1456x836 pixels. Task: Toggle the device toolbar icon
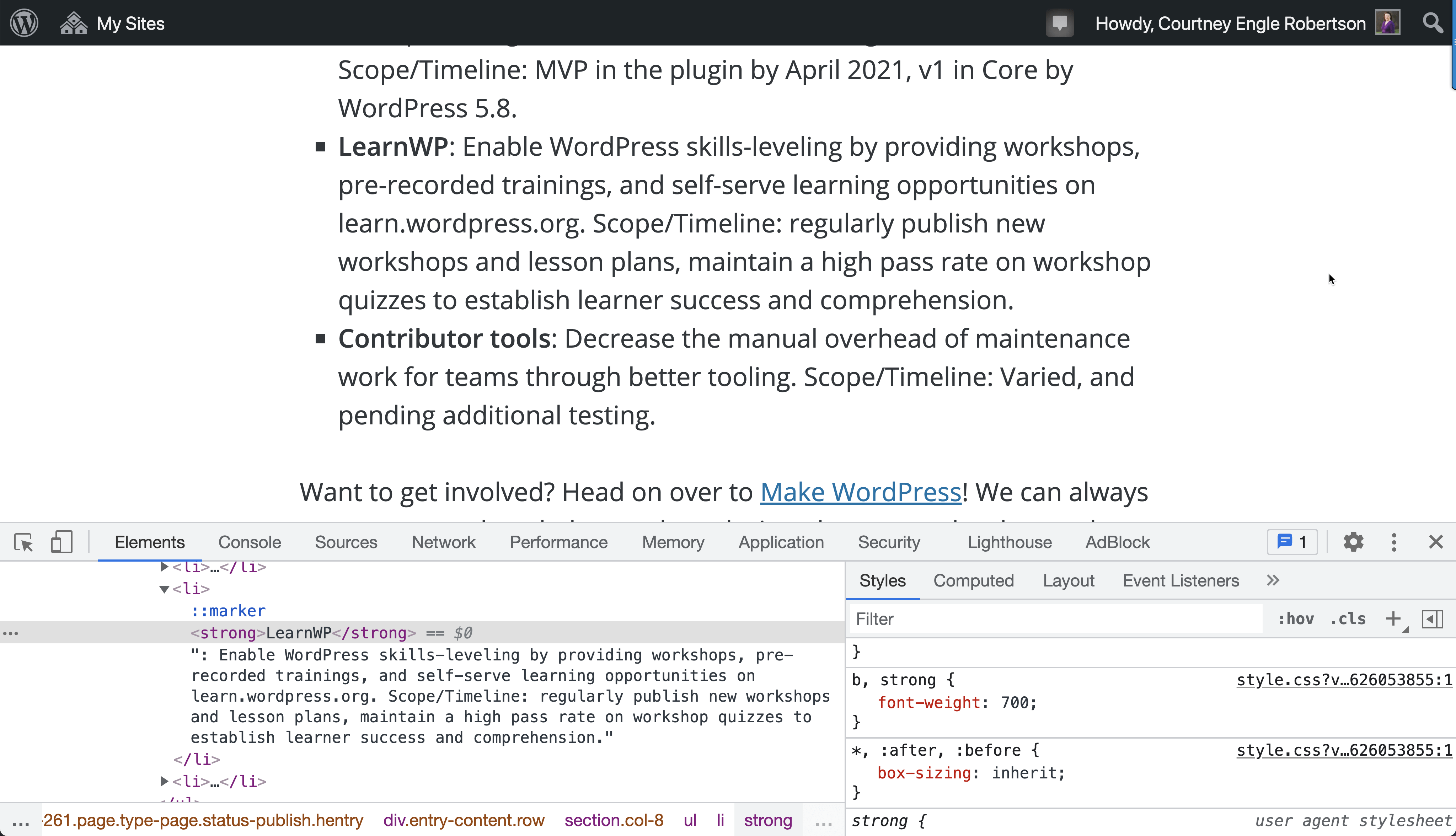[61, 542]
